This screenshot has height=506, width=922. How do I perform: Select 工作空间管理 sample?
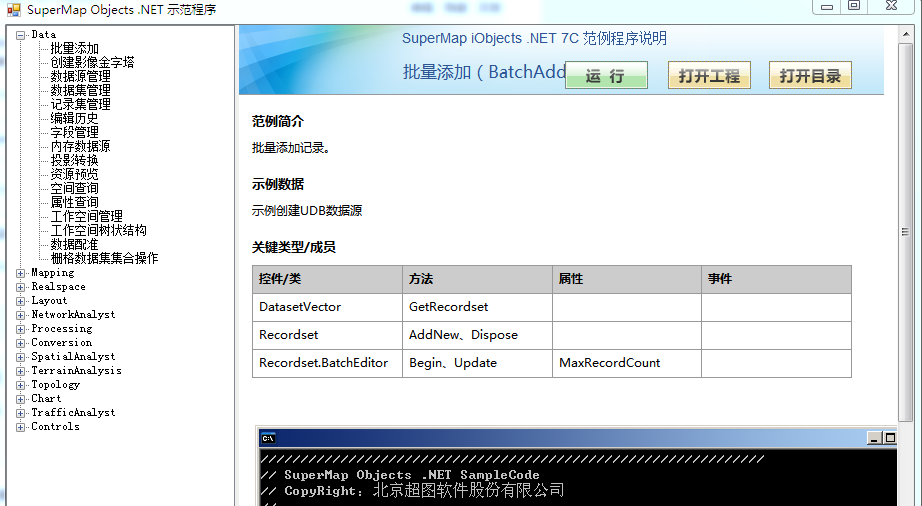coord(86,216)
